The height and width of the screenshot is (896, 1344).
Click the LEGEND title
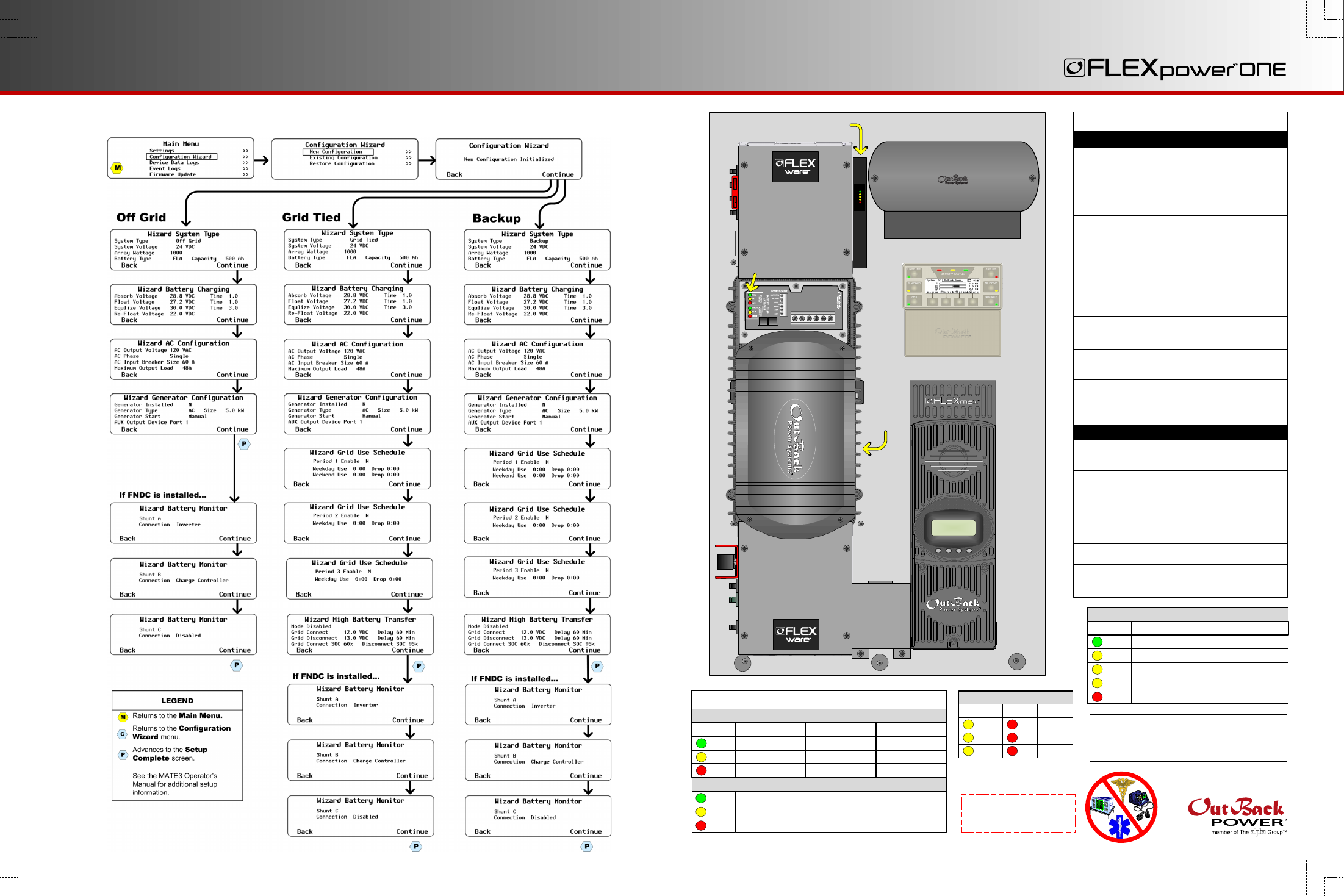click(177, 701)
